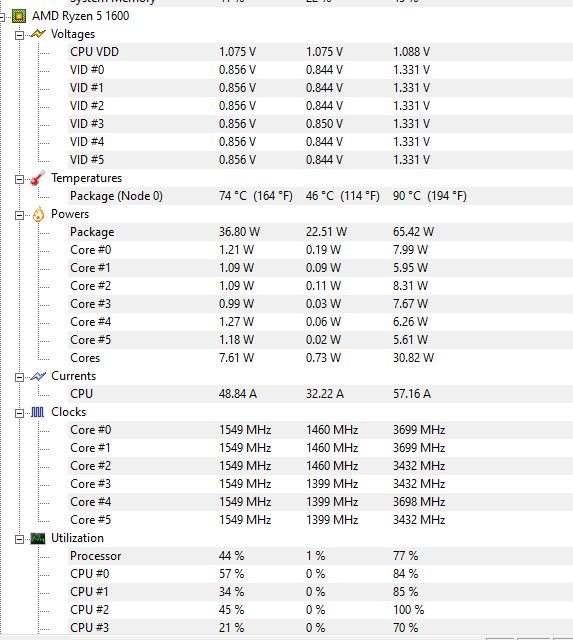Select the Utilization group label
Viewport: 573px width, 640px height.
(x=77, y=538)
